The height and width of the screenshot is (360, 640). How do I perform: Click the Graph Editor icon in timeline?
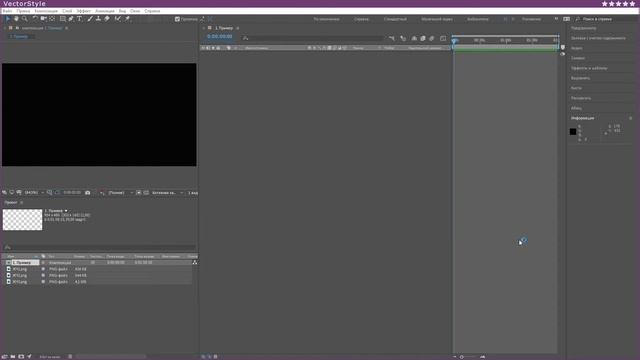pyautogui.click(x=443, y=38)
